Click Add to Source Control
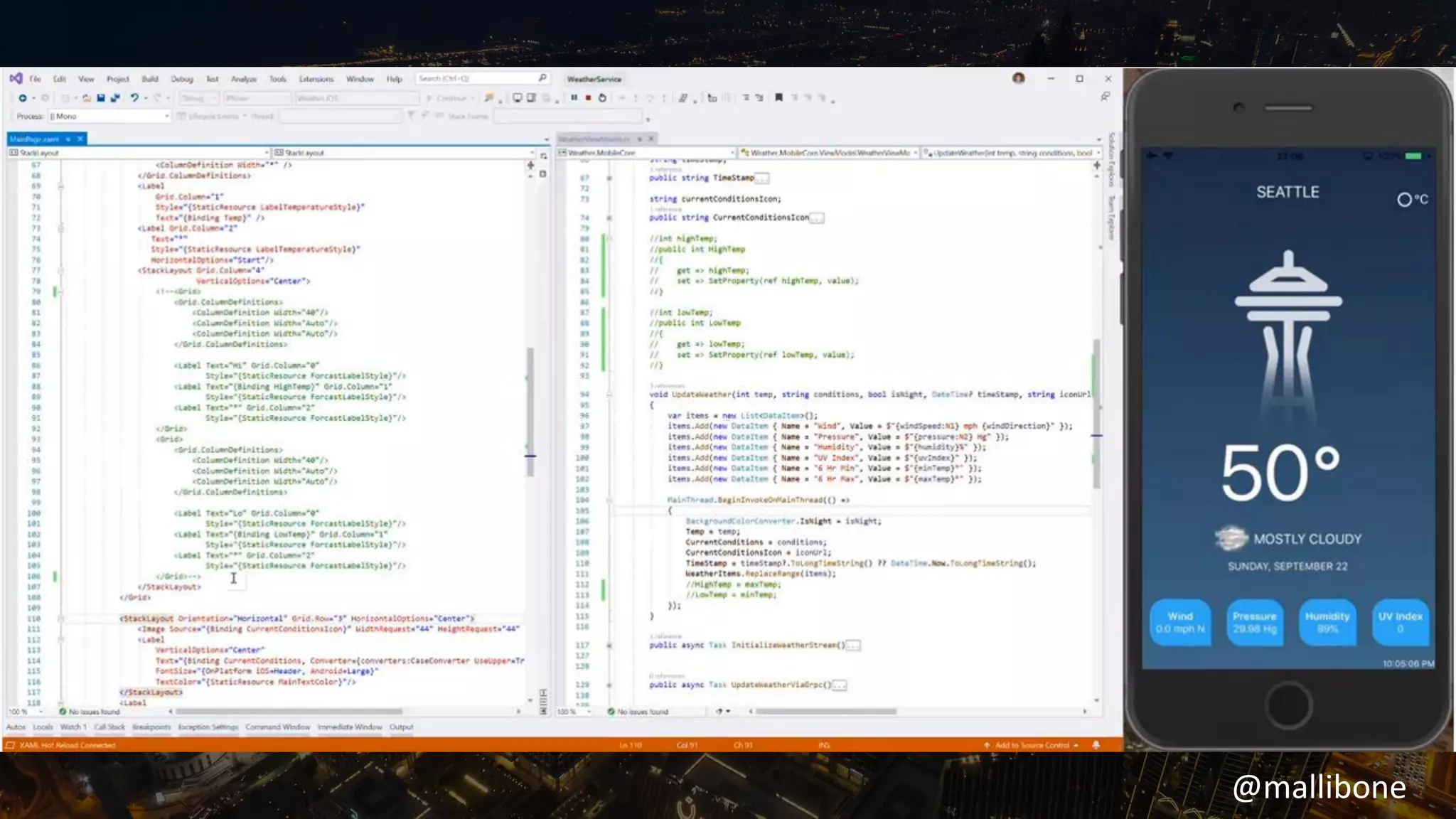 click(x=1032, y=745)
